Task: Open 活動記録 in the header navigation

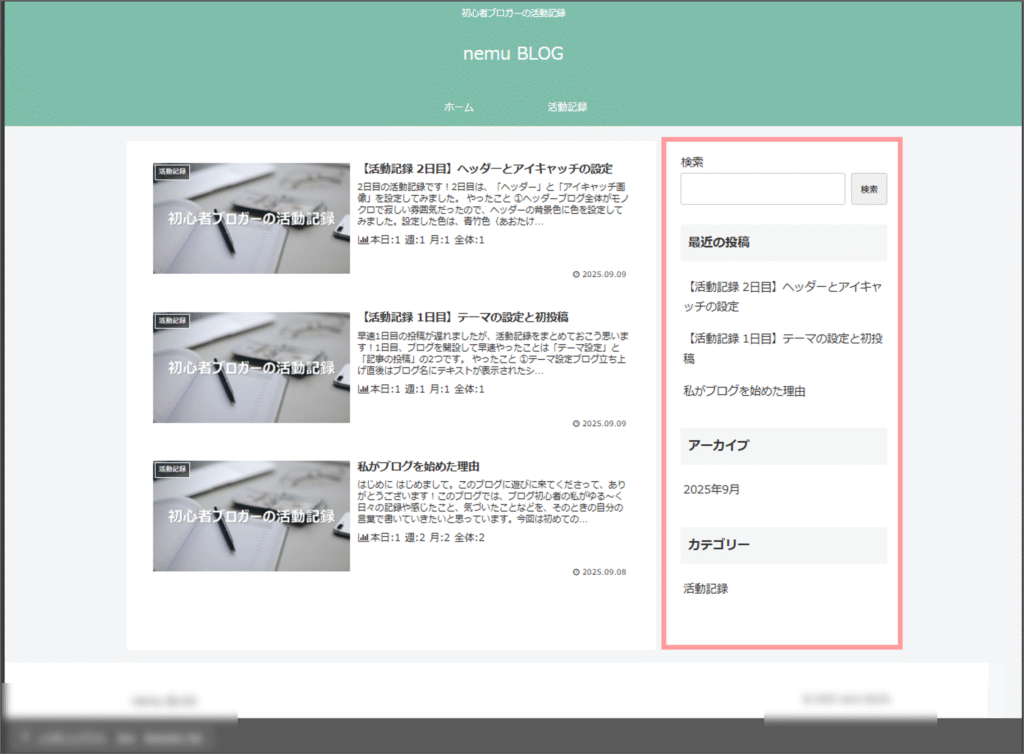Action: 567,107
